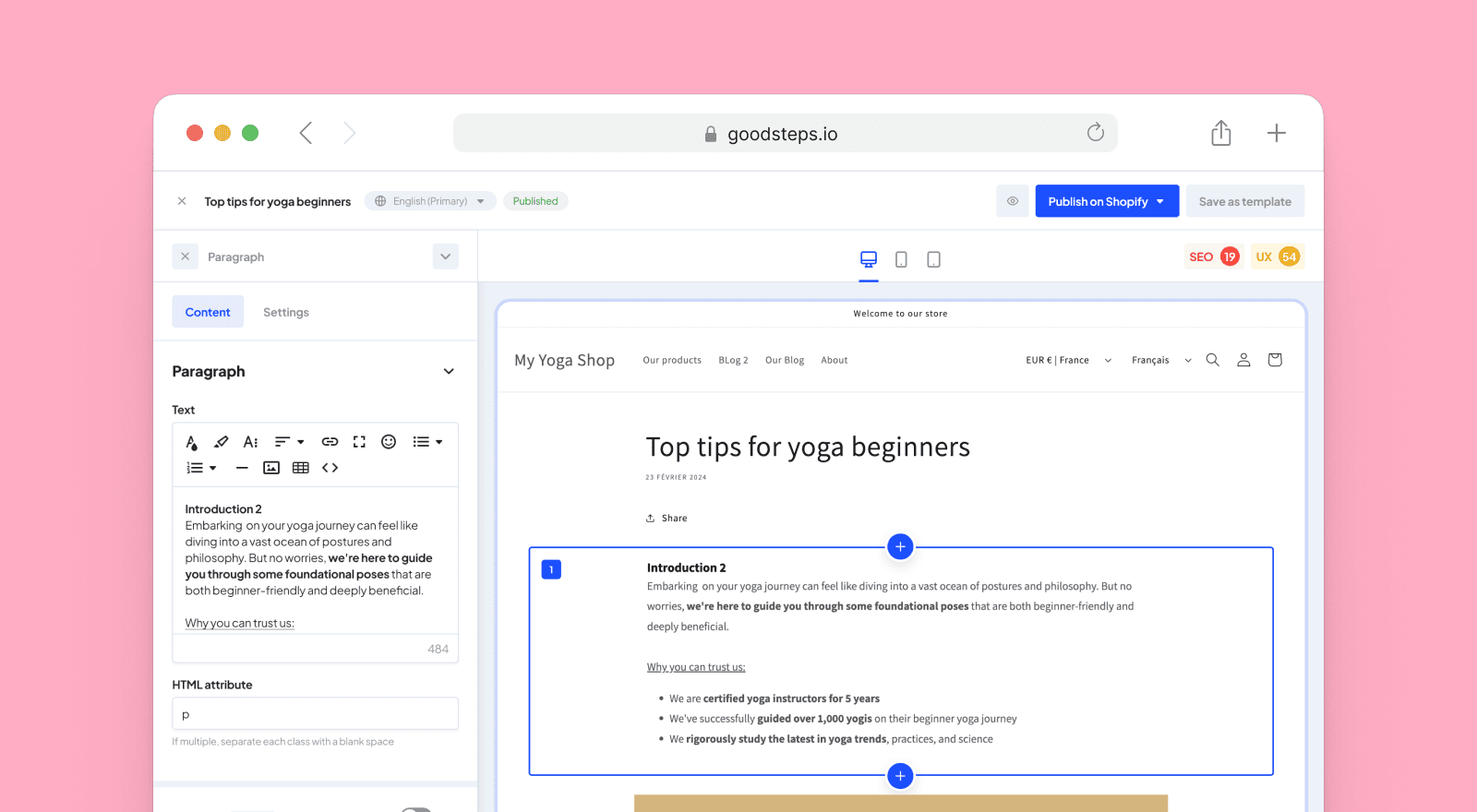Screen dimensions: 1477x812
Task: Click into the paragraph text editor
Action: 315,561
